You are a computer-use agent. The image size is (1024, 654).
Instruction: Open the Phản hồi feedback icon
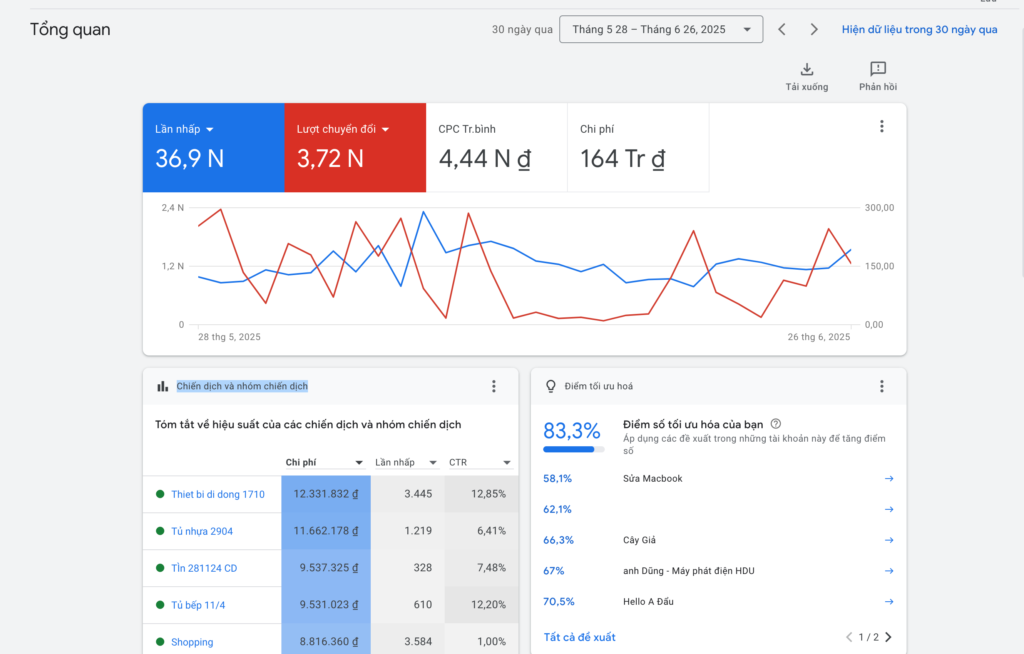(x=878, y=69)
